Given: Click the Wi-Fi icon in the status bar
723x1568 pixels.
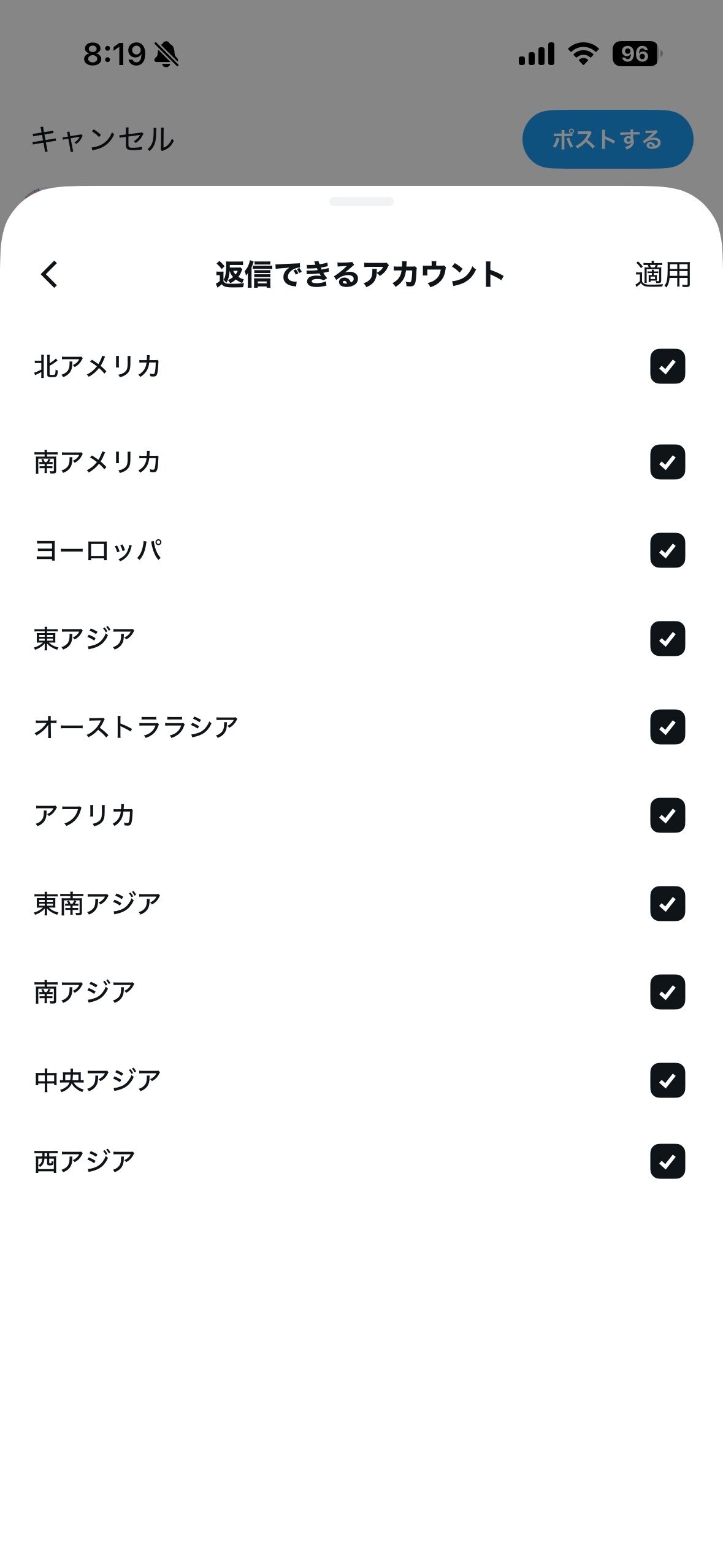Looking at the screenshot, I should click(581, 55).
